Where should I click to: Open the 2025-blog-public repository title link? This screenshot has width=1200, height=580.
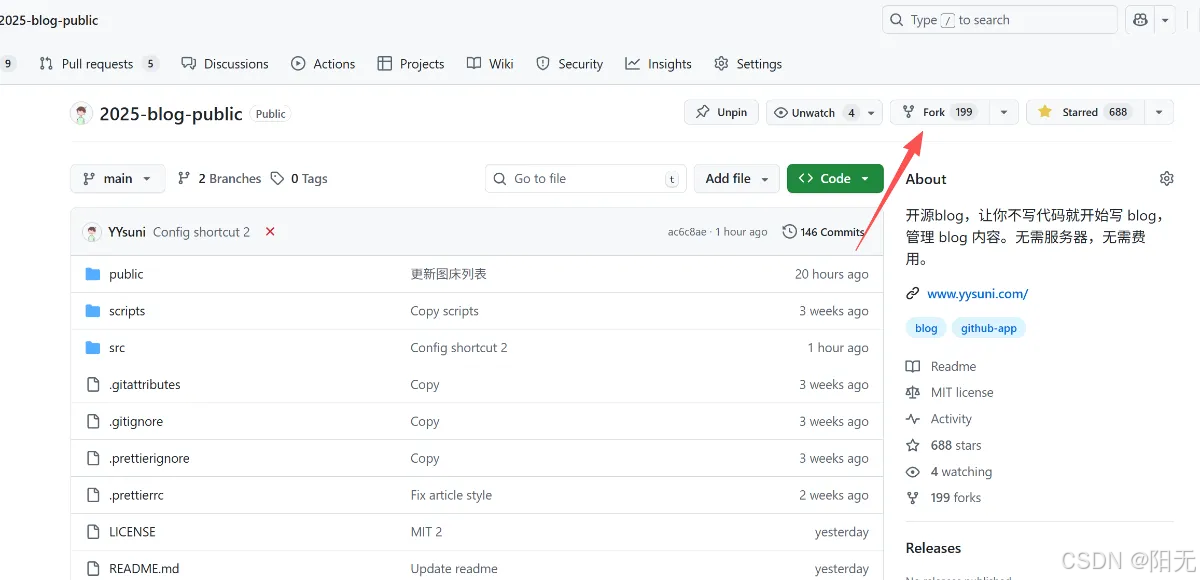[x=171, y=114]
